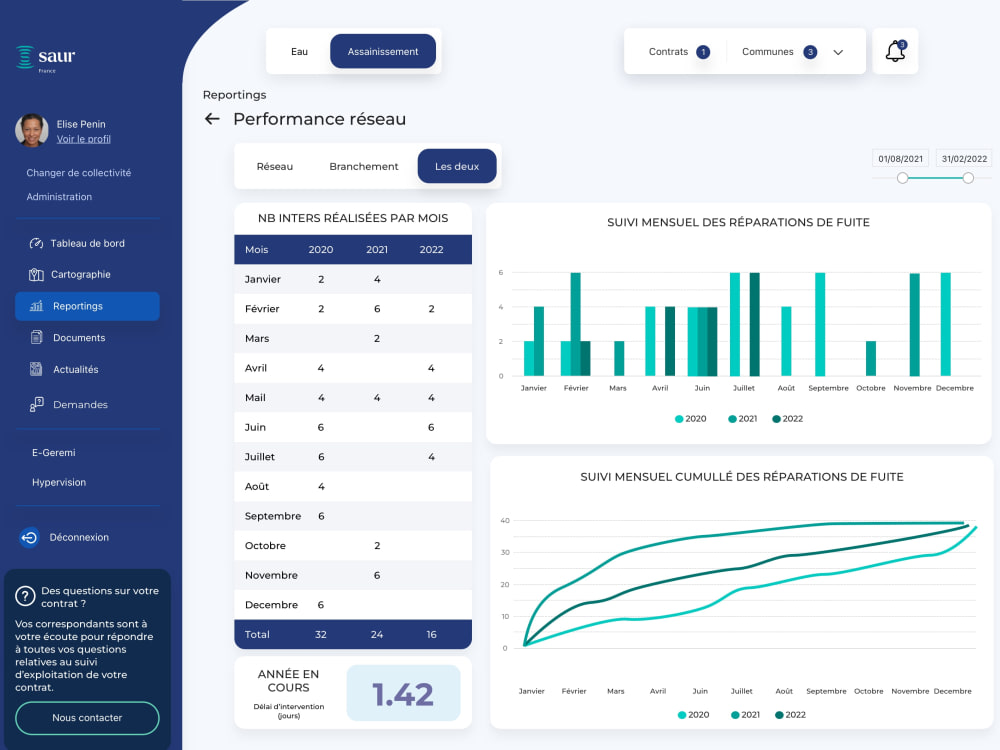
Task: Click the Reportings chart icon
Action: 36,306
